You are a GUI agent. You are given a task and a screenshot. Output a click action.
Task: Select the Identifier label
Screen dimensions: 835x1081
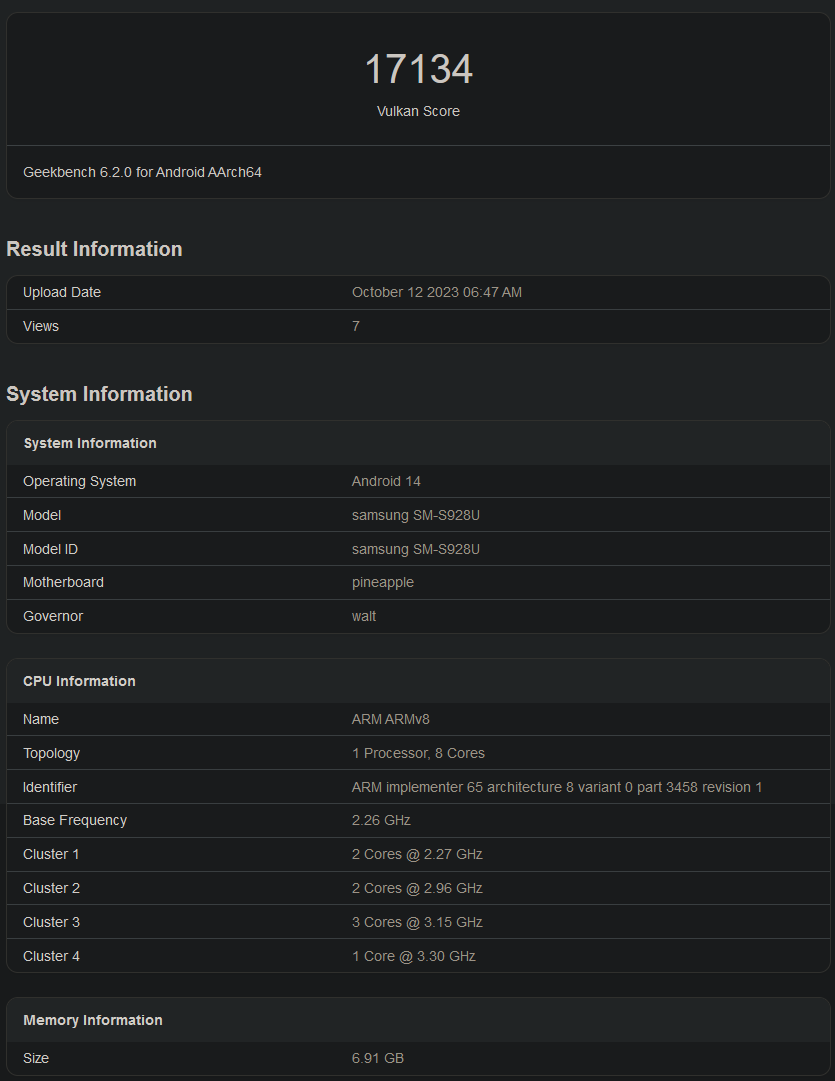click(x=50, y=787)
